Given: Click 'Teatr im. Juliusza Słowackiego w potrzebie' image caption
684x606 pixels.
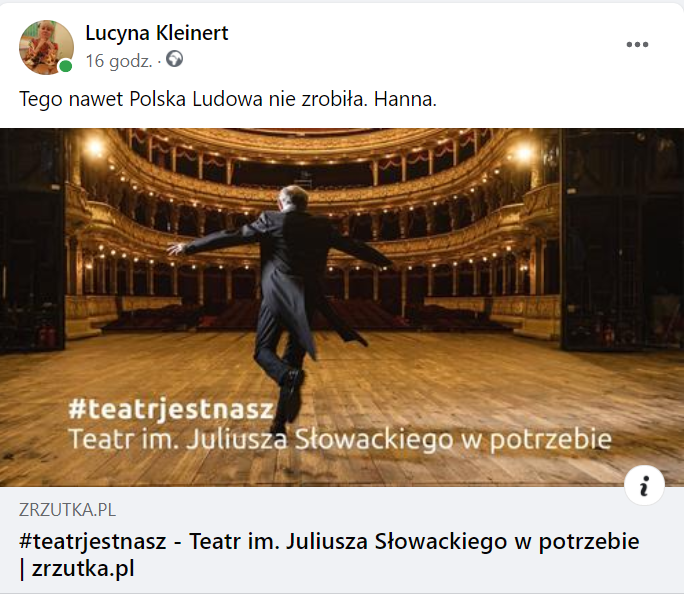Looking at the screenshot, I should point(340,439).
